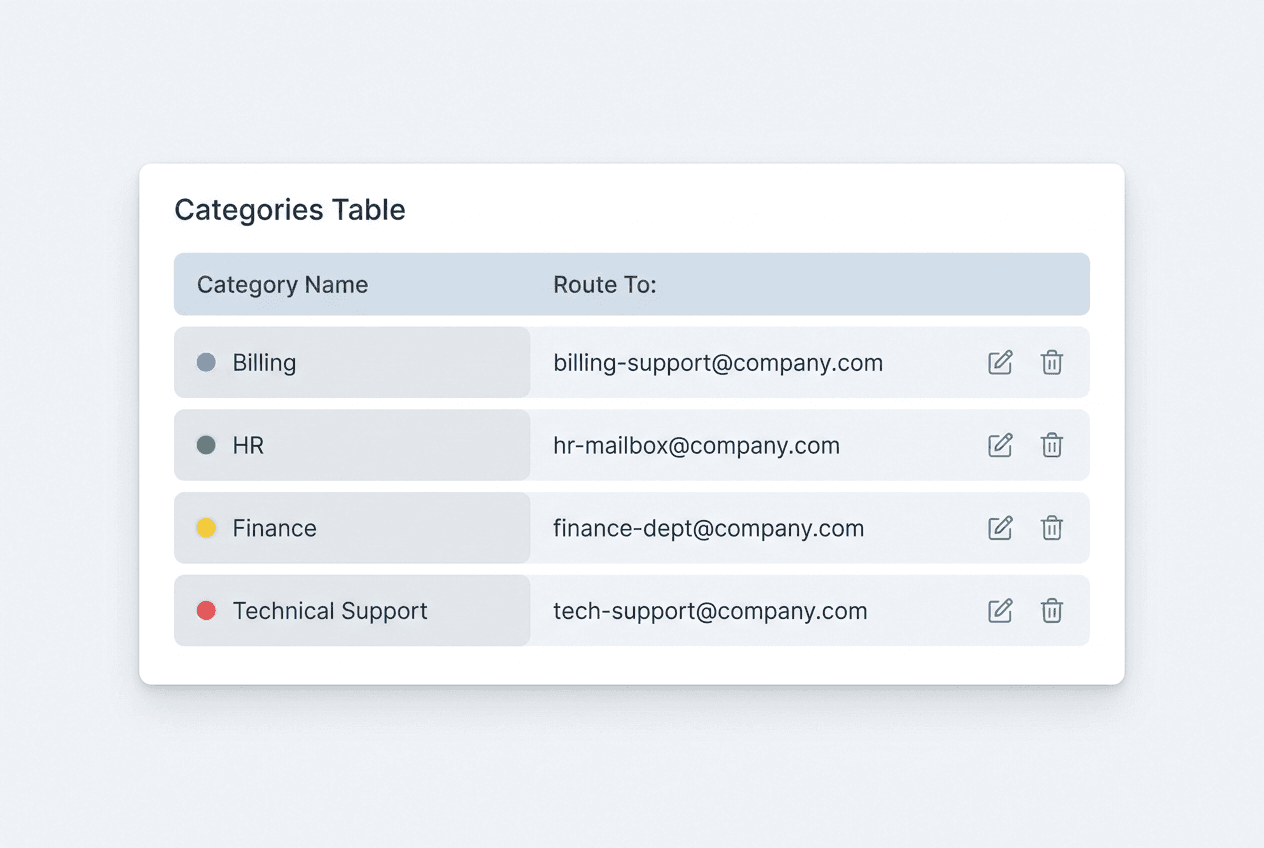
Task: Click the gray-blue Billing color dot
Action: point(206,362)
